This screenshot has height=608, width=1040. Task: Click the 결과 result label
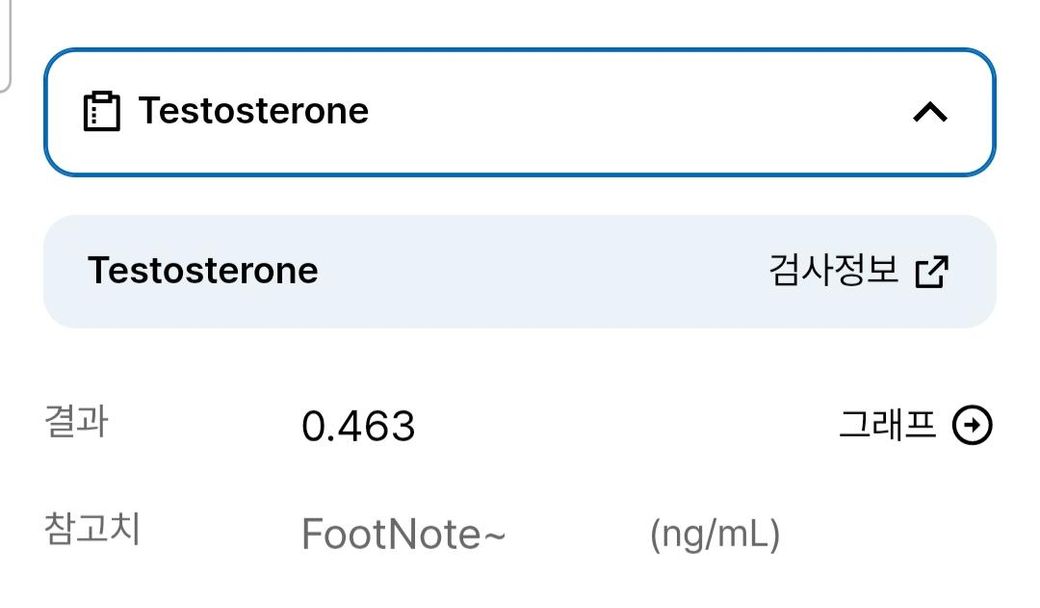(x=76, y=422)
